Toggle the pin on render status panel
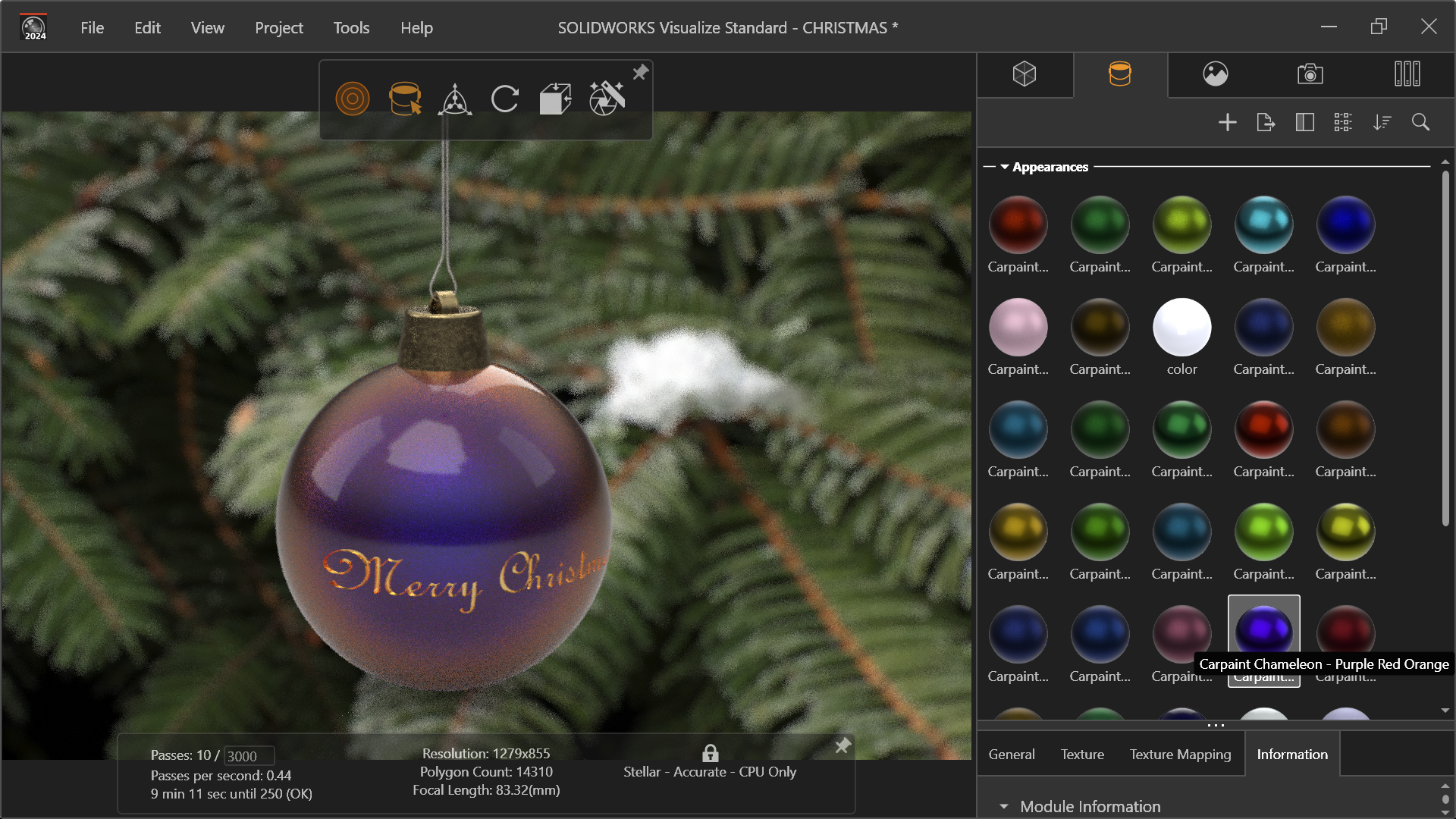Image resolution: width=1456 pixels, height=819 pixels. click(843, 746)
